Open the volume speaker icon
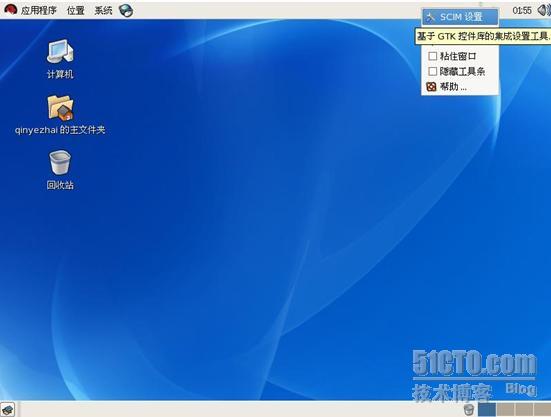Image resolution: width=551 pixels, height=417 pixels. 544,10
